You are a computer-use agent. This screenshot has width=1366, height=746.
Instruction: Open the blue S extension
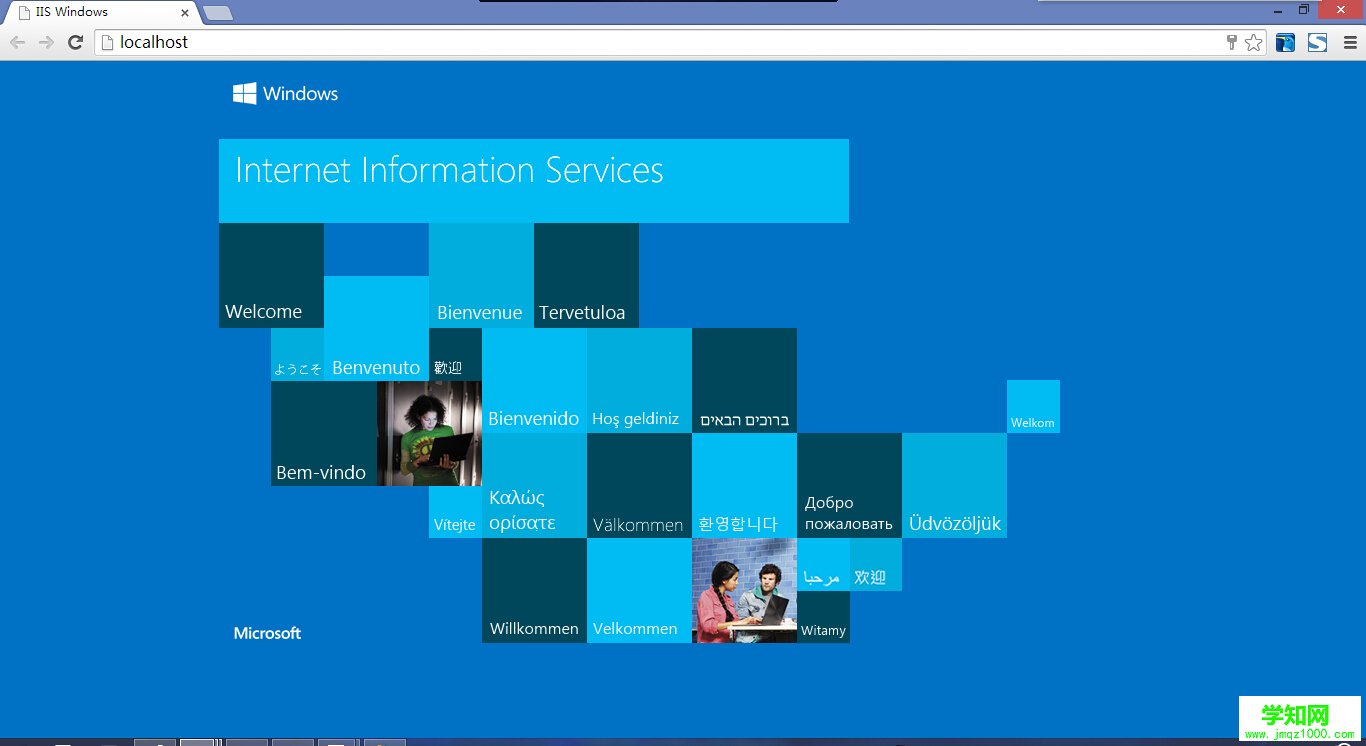1317,42
